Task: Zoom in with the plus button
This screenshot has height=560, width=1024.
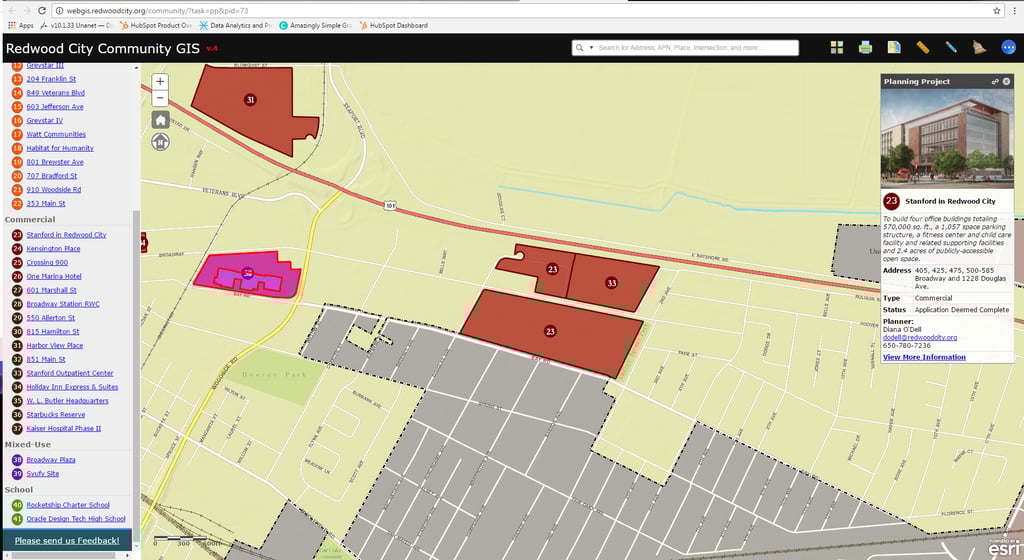Action: click(160, 82)
